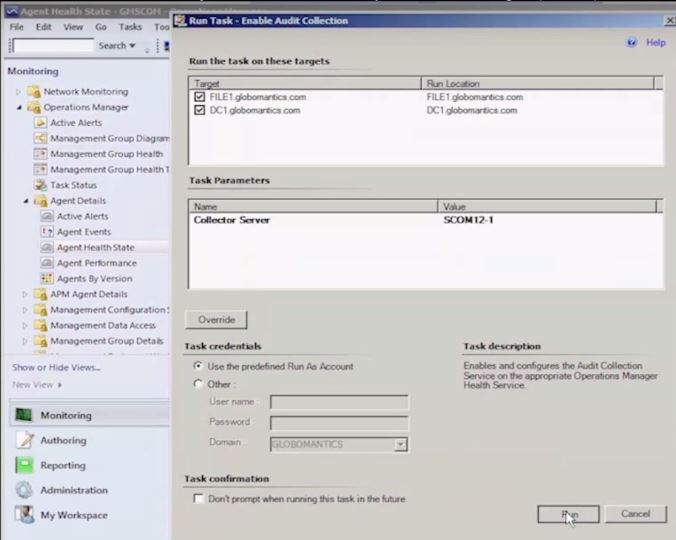This screenshot has height=540, width=676.
Task: Uncheck the FILE1.globomantics.com target checkbox
Action: 200,98
